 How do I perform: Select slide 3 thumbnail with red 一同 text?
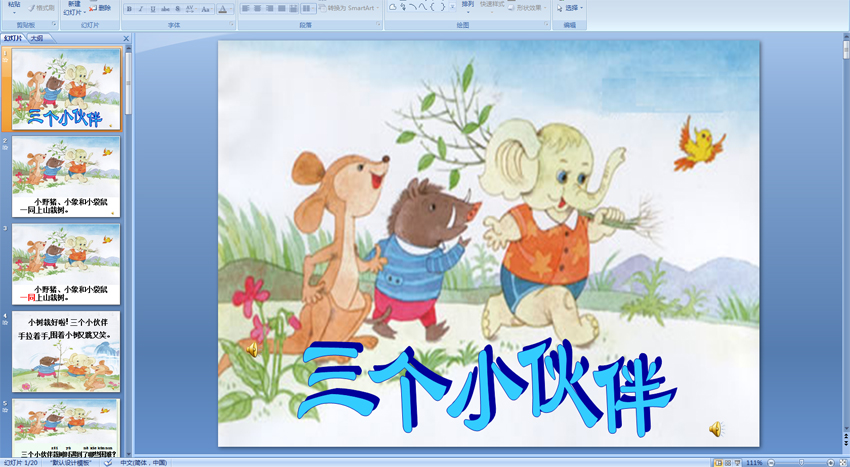[x=66, y=264]
